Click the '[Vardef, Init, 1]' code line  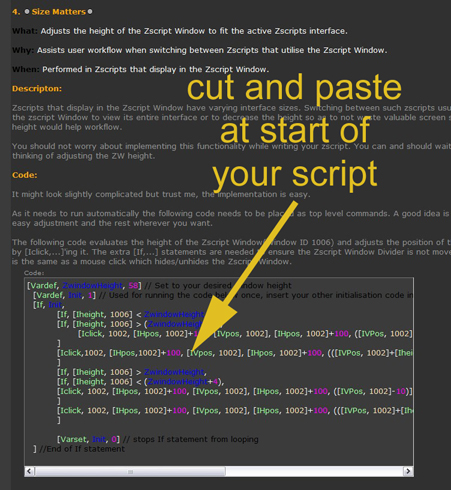pyautogui.click(x=223, y=295)
